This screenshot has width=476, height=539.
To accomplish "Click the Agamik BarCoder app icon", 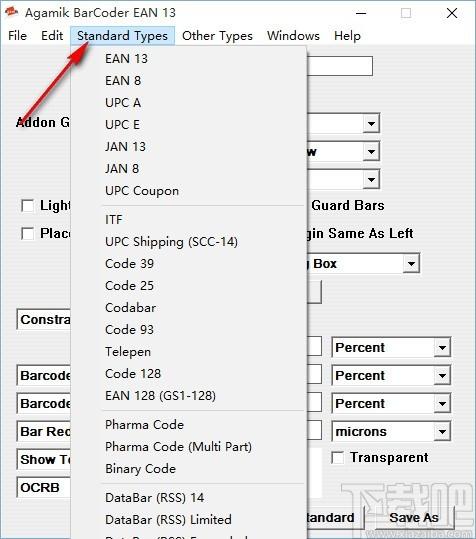I will 12,12.
